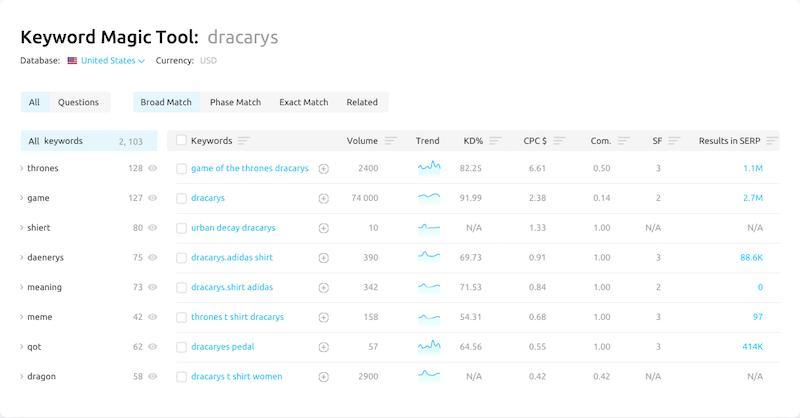Hide the 'shiert' group with eye icon
This screenshot has height=418, width=800.
point(152,228)
